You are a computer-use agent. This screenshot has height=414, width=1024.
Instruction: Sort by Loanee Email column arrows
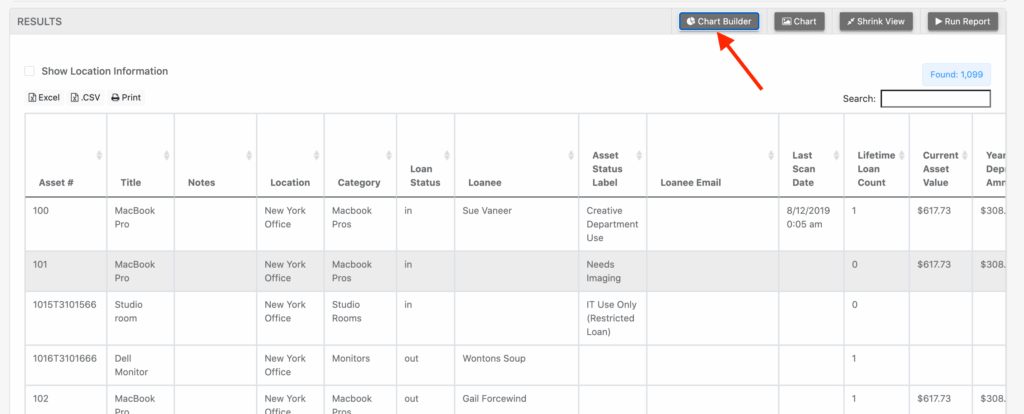tap(771, 155)
